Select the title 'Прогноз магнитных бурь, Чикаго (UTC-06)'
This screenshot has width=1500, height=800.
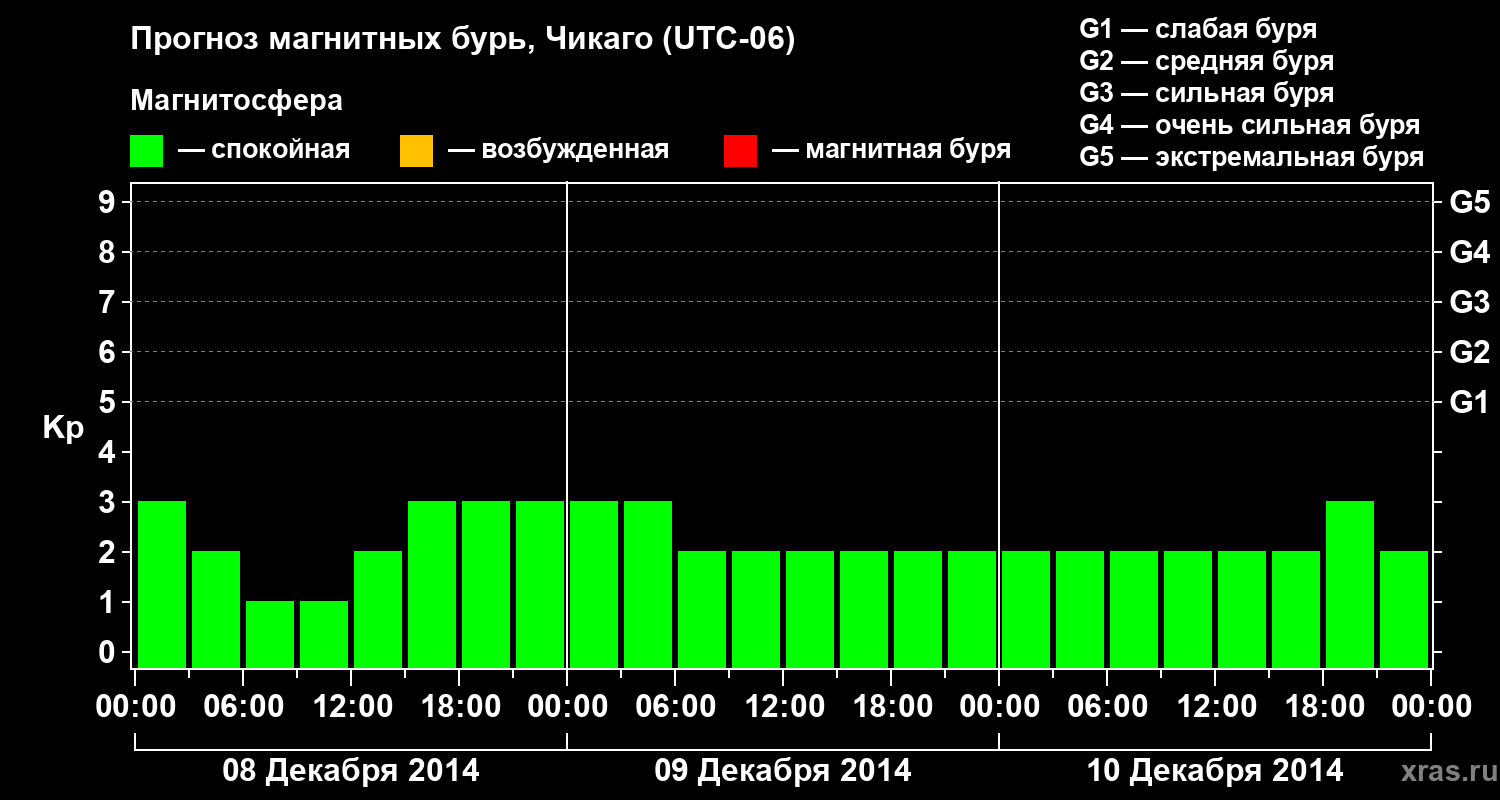pos(463,40)
